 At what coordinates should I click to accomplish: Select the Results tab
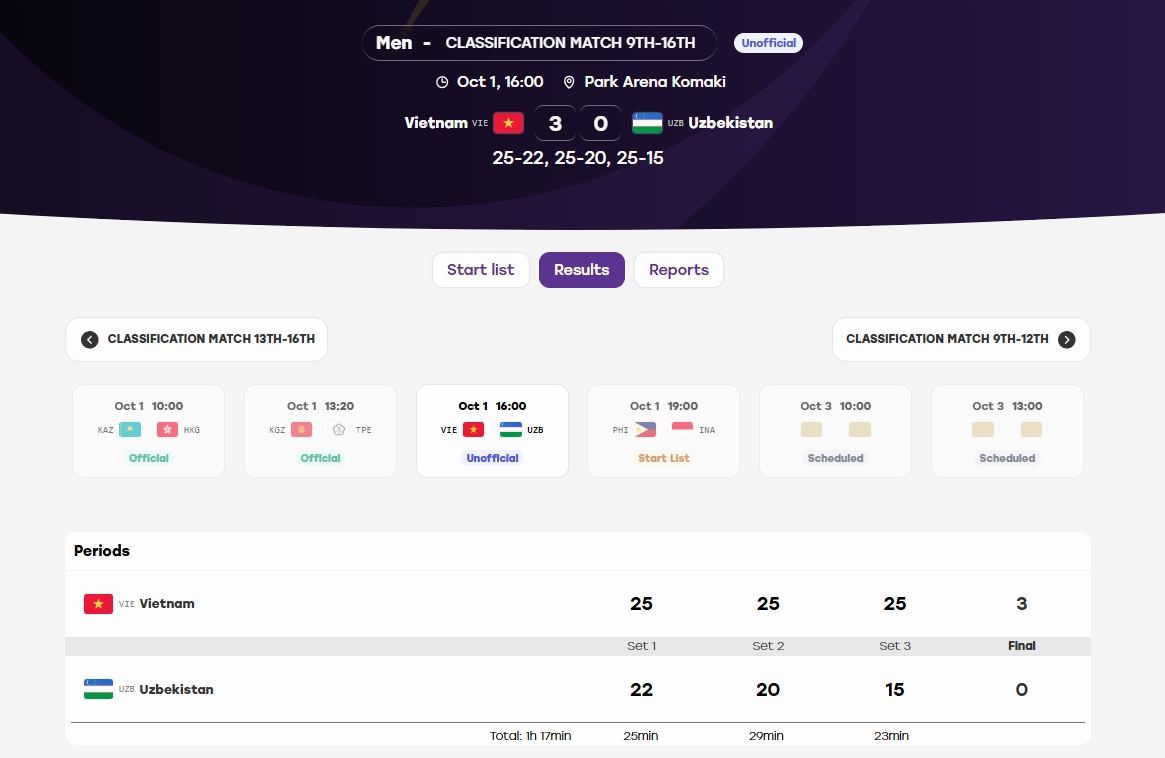click(582, 270)
